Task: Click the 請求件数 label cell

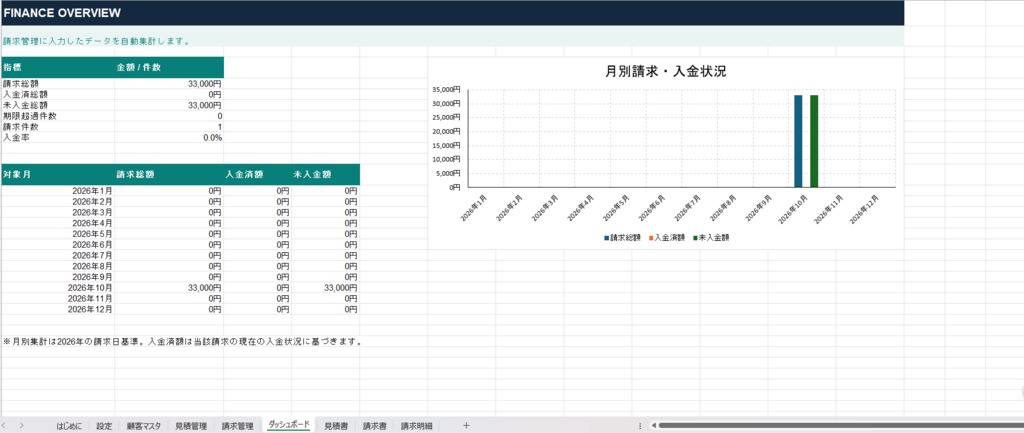Action: [x=57, y=127]
